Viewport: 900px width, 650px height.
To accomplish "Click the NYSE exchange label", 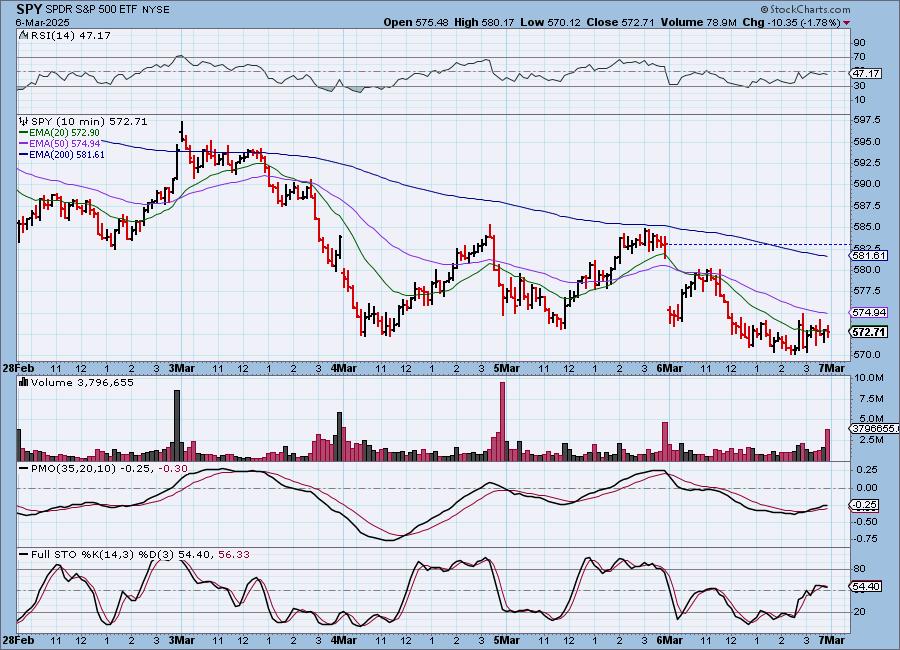I will 154,10.
